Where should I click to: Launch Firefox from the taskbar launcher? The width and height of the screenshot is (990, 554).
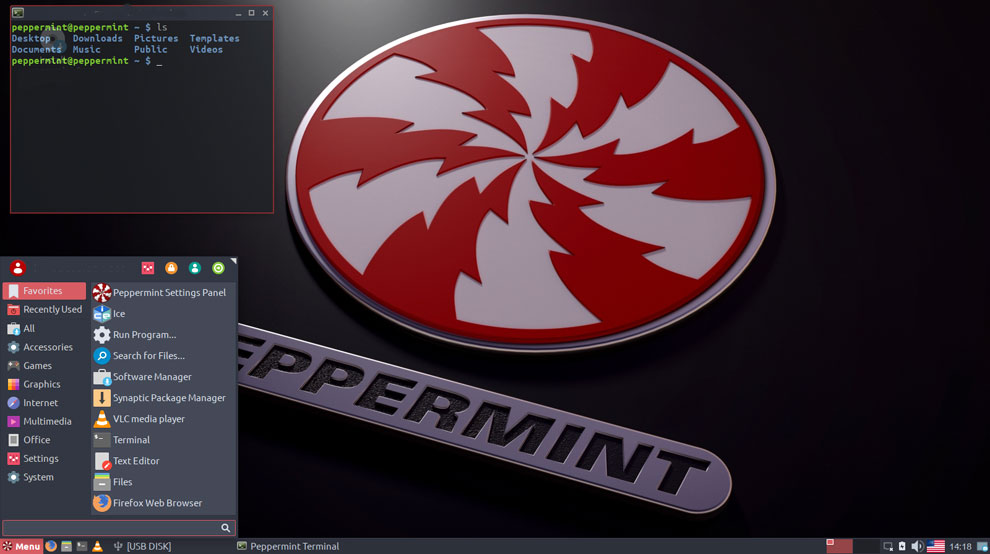[51, 546]
